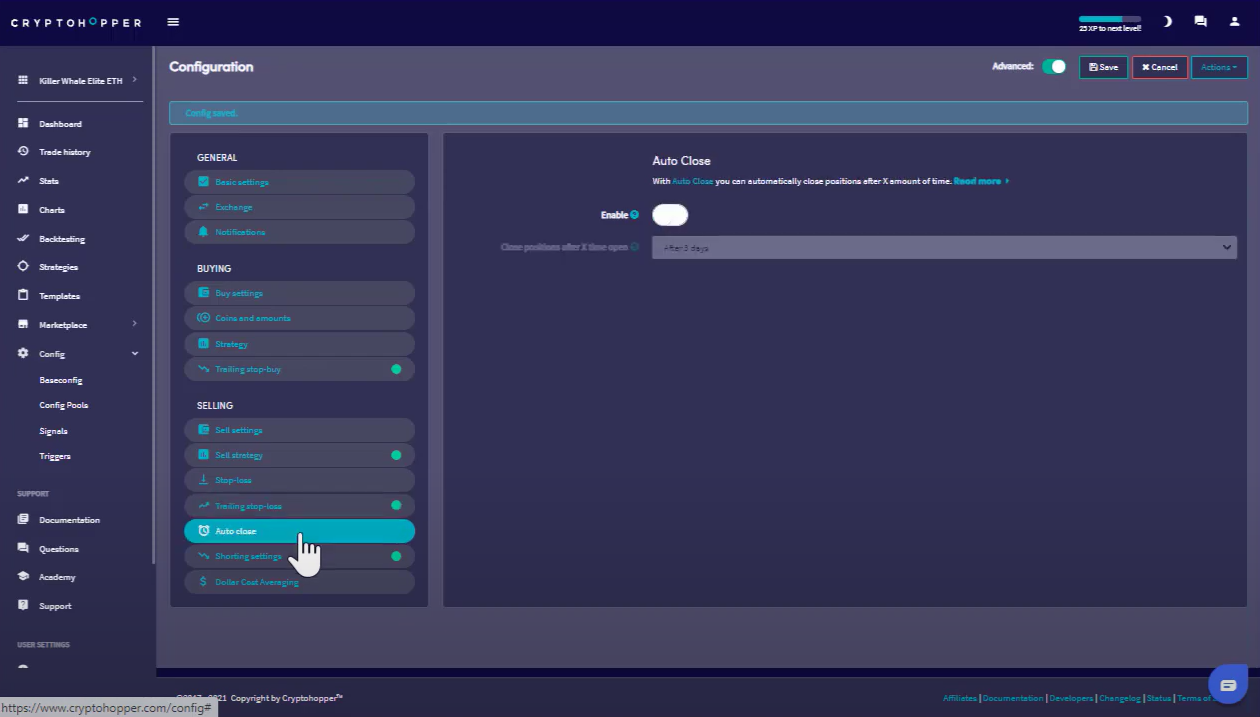Toggle the Advanced mode switch

pos(1054,67)
